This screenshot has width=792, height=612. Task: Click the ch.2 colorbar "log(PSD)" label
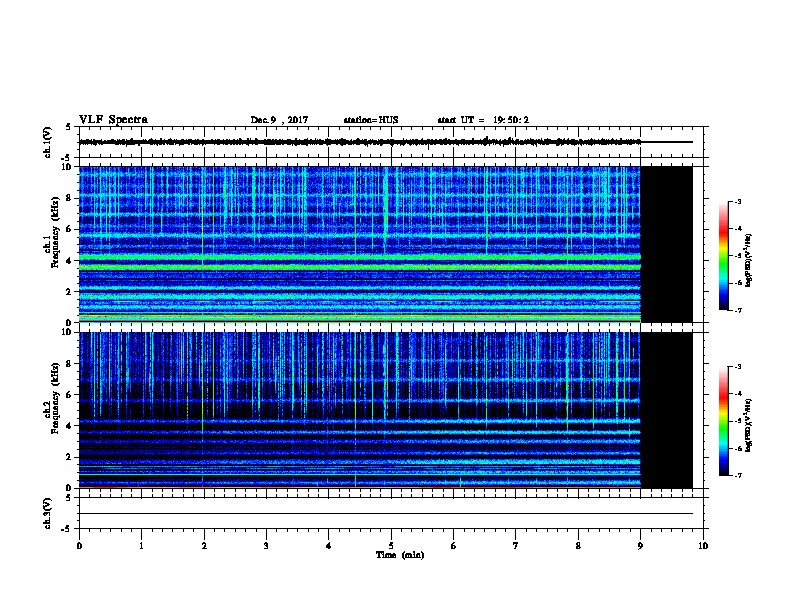pos(748,426)
